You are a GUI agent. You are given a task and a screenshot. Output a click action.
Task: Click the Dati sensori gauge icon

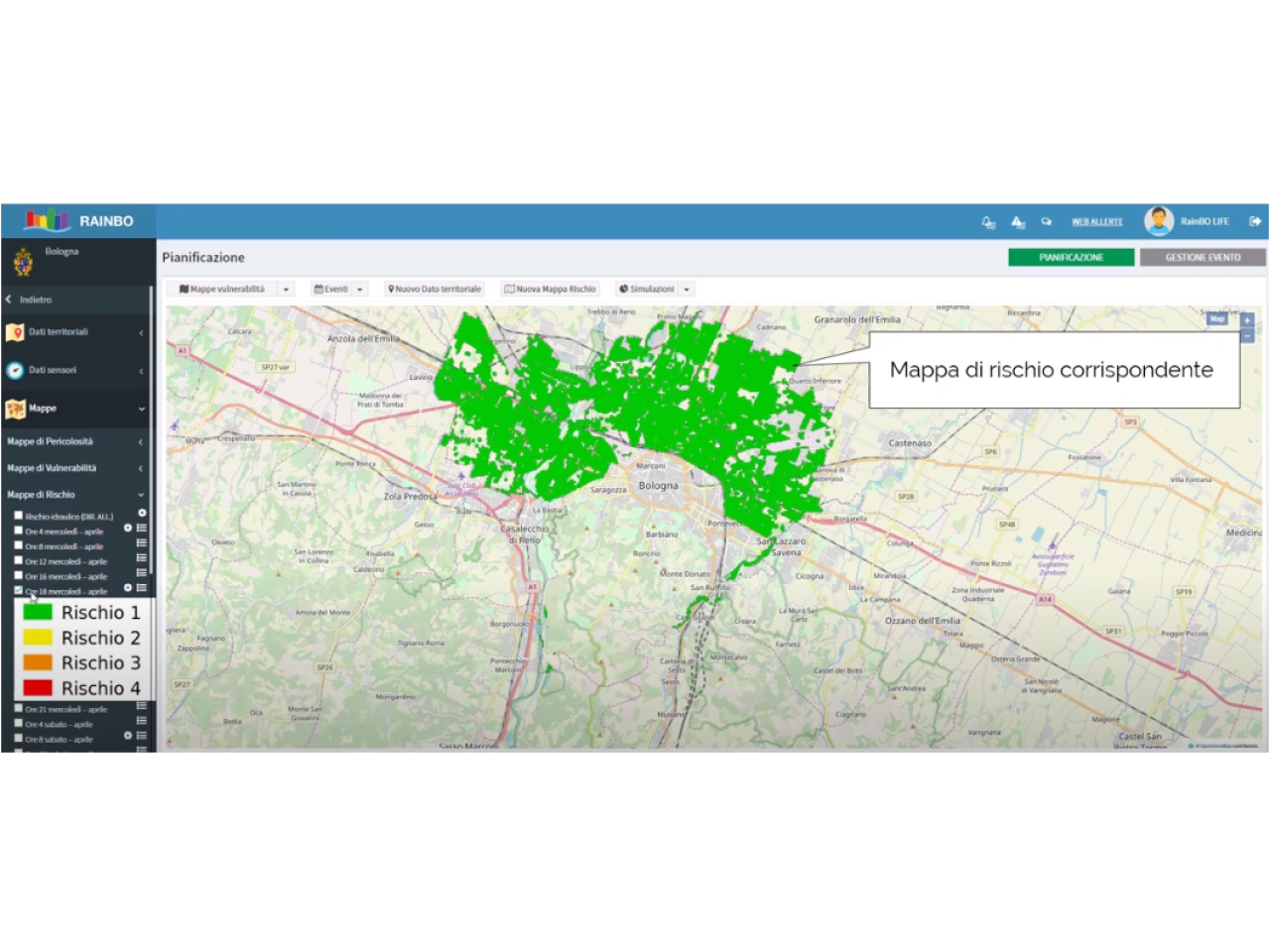point(15,370)
